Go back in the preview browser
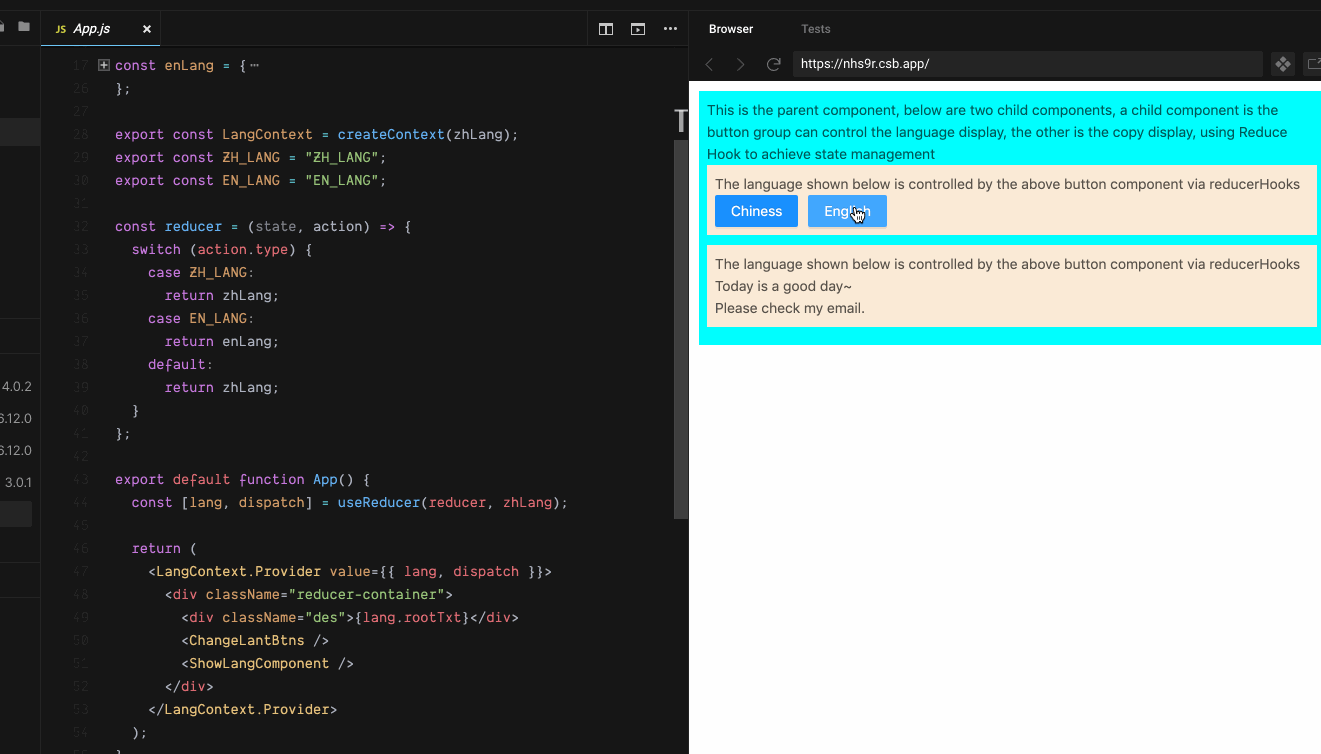The height and width of the screenshot is (754, 1321). coord(709,64)
